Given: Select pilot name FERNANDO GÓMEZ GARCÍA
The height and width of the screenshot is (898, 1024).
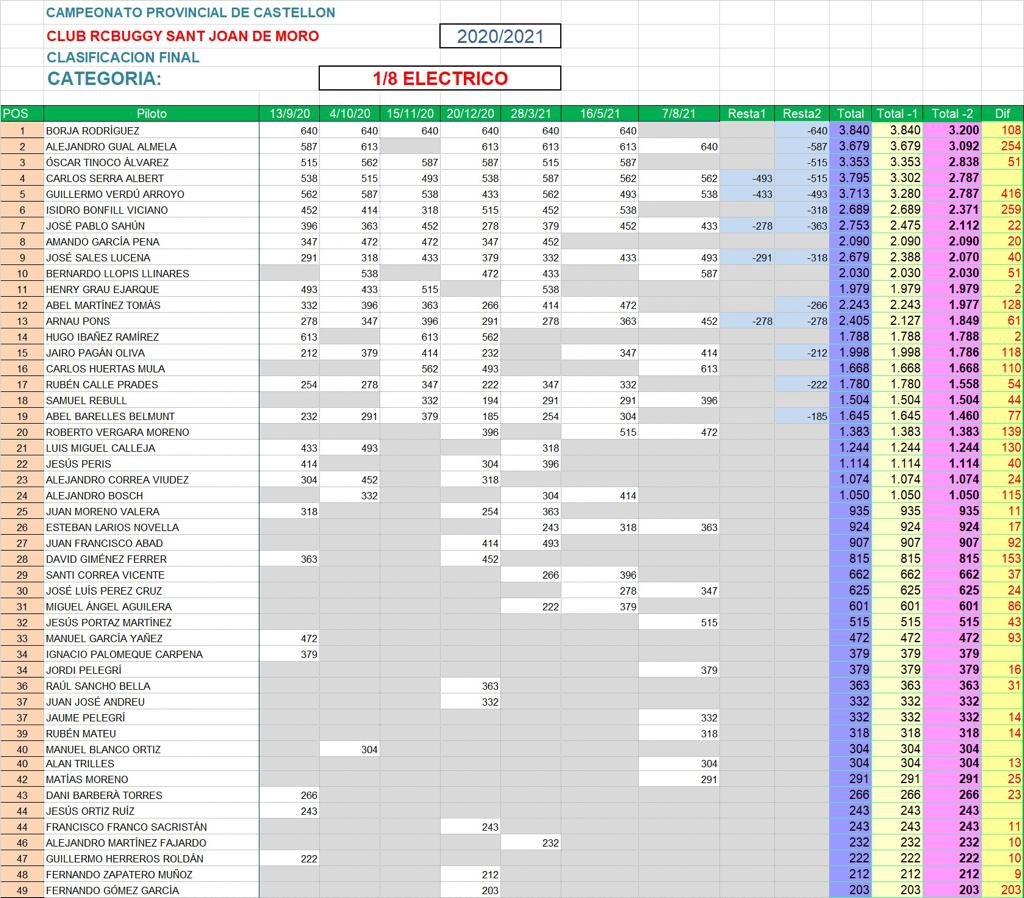Looking at the screenshot, I should tap(112, 890).
